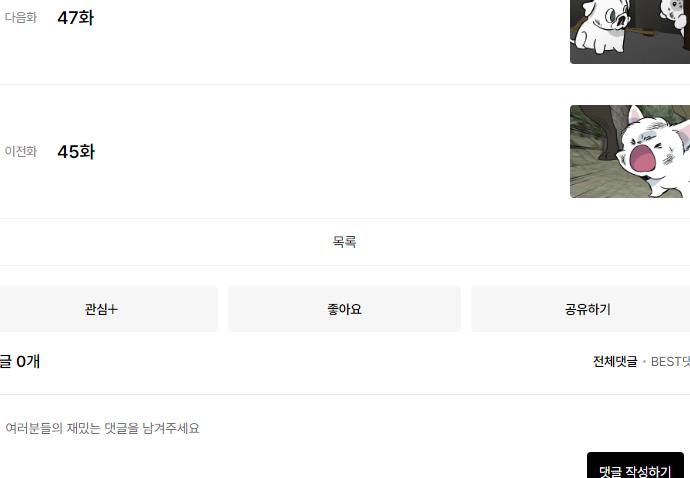The width and height of the screenshot is (690, 478).
Task: Go to the episode list via 목록
Action: point(345,242)
